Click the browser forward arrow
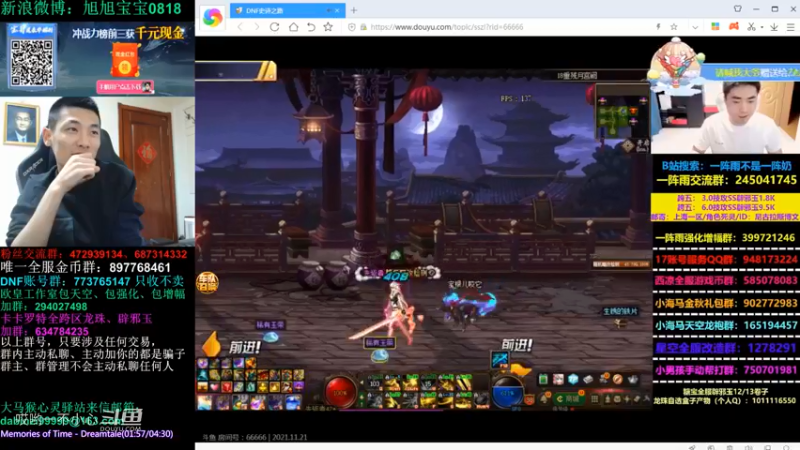 pyautogui.click(x=257, y=27)
